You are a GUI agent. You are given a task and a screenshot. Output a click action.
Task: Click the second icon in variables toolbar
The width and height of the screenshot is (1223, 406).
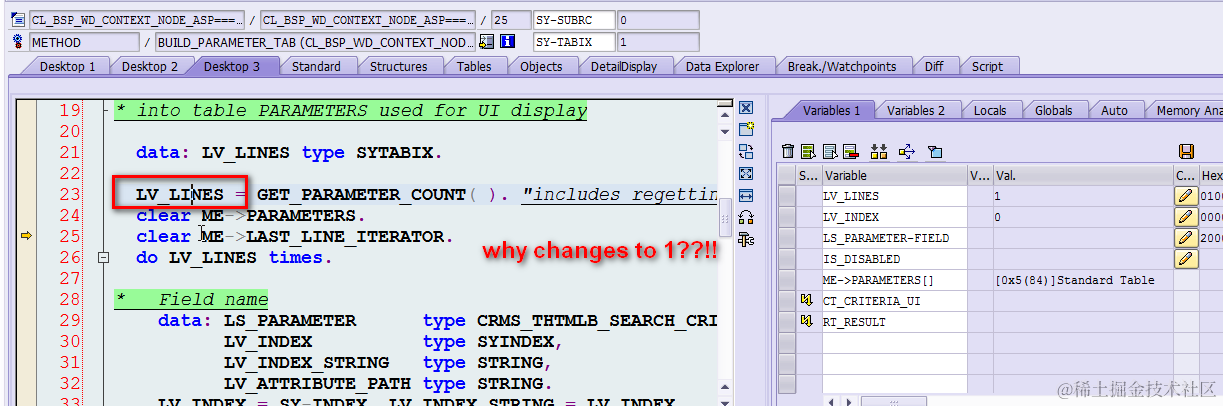(x=808, y=152)
